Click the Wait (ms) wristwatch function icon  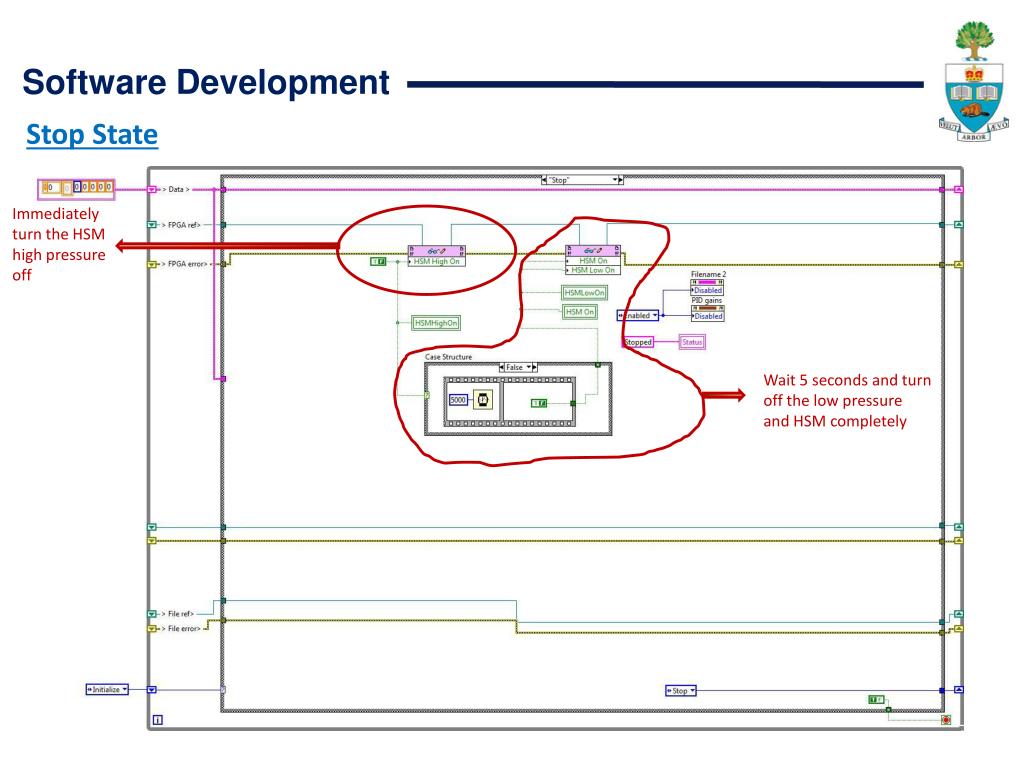click(x=483, y=400)
